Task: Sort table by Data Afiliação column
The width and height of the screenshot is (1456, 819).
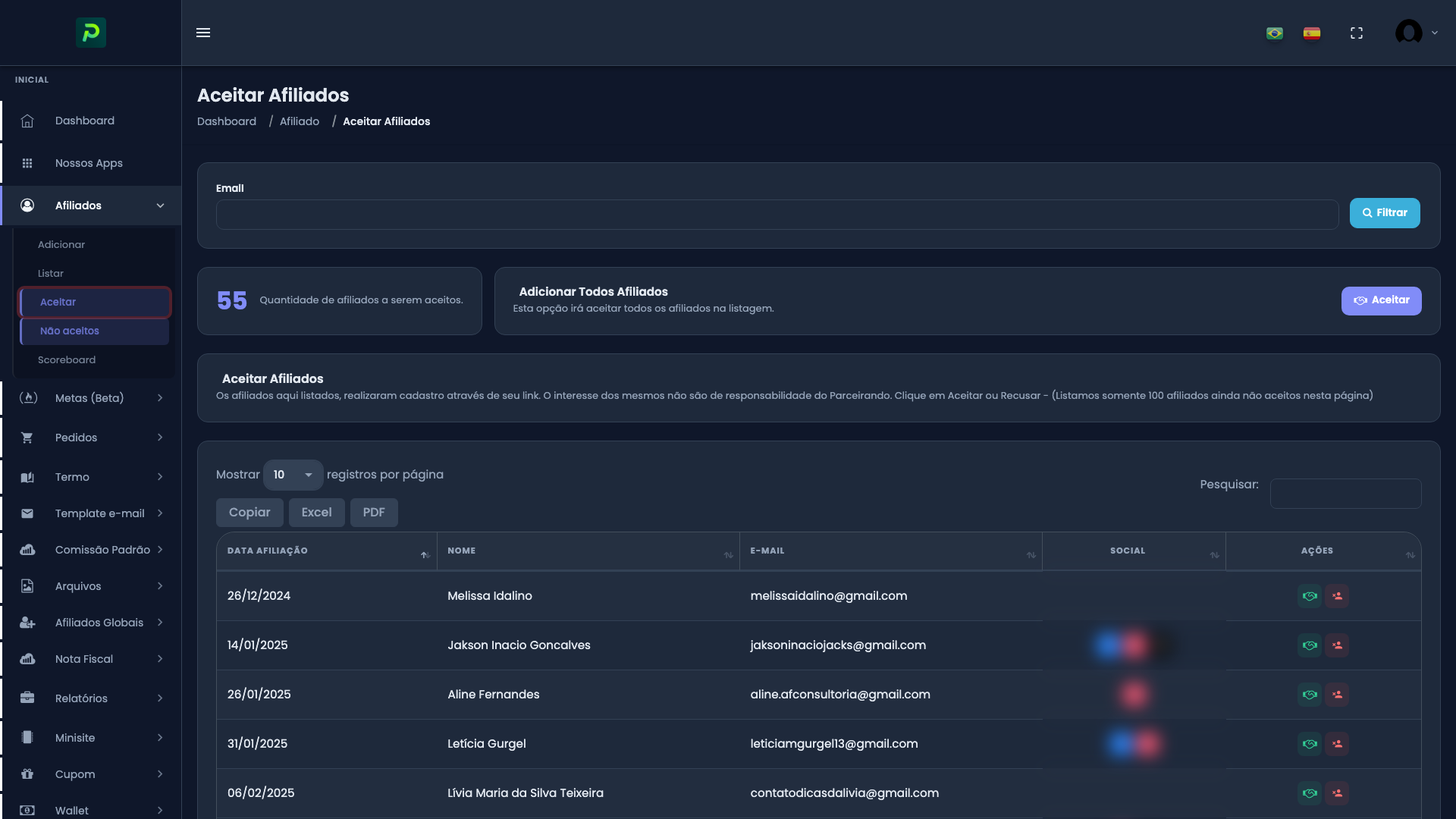Action: (x=326, y=551)
